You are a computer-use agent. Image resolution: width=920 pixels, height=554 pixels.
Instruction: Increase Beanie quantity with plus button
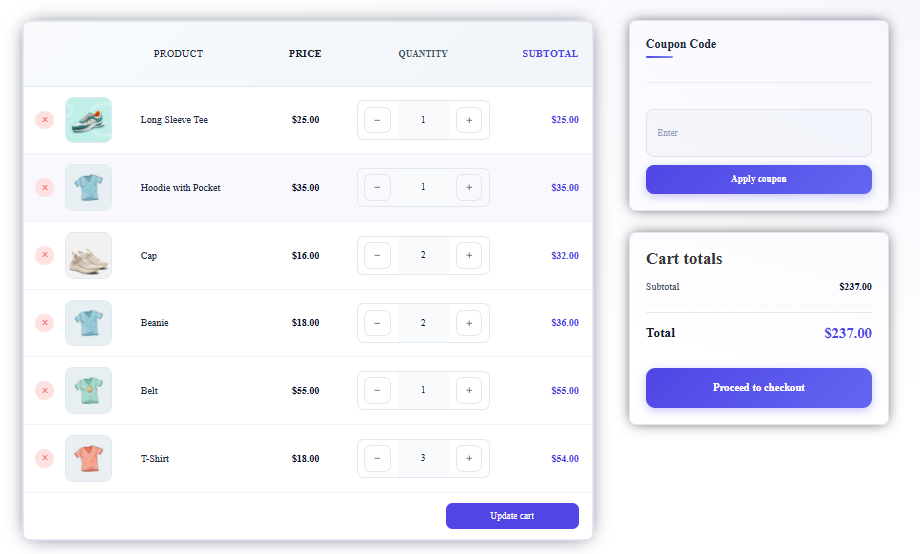[469, 323]
